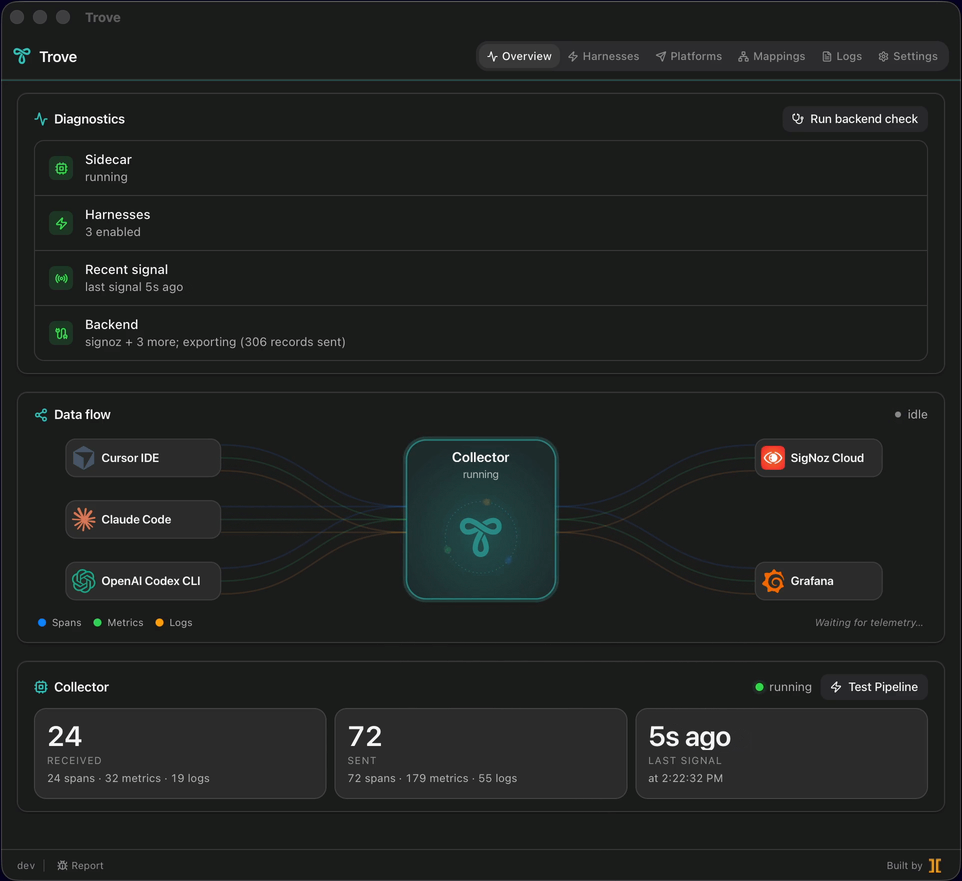Click the Mappings hierarchy icon

(743, 56)
